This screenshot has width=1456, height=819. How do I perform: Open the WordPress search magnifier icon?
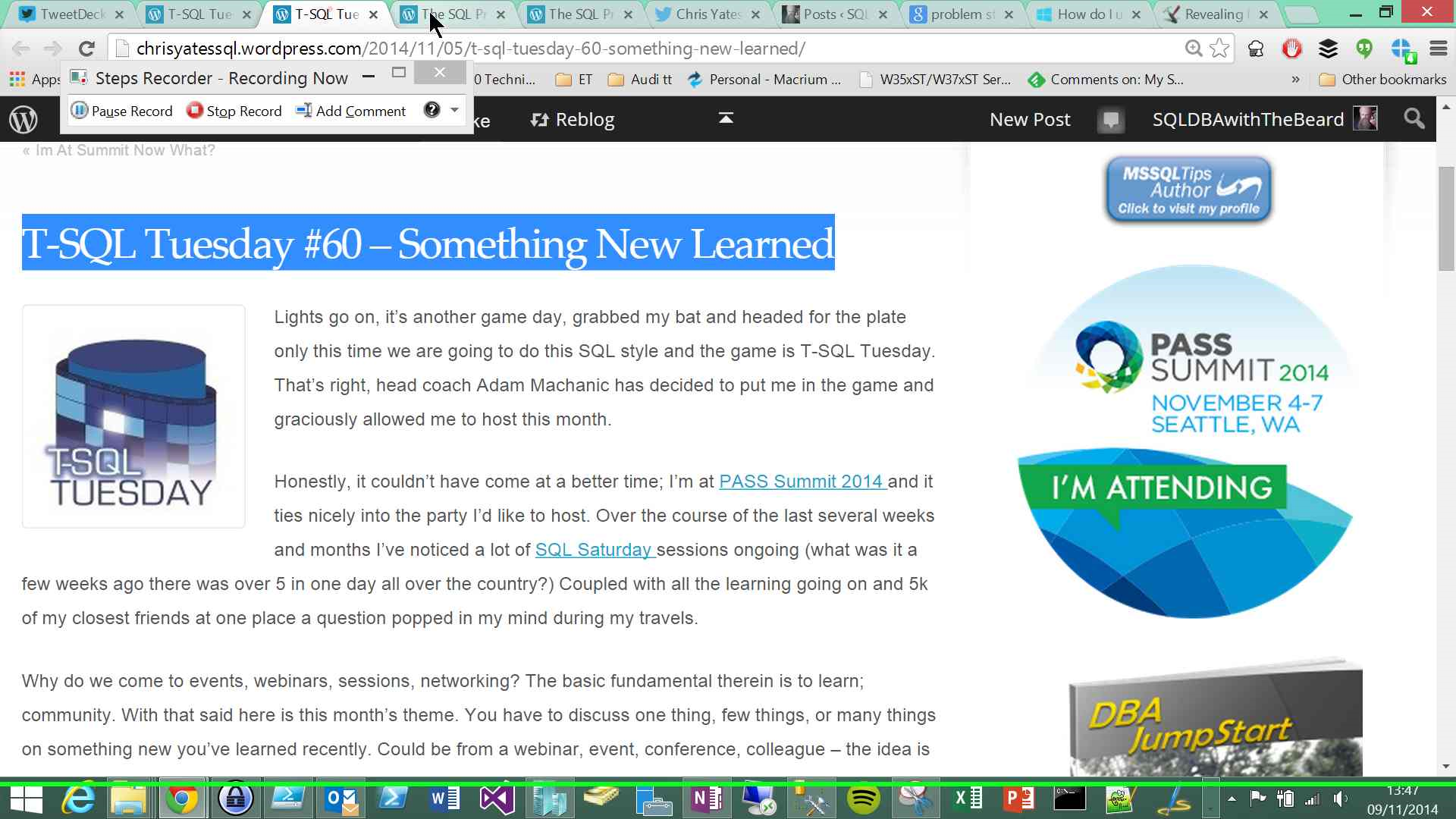[x=1414, y=118]
